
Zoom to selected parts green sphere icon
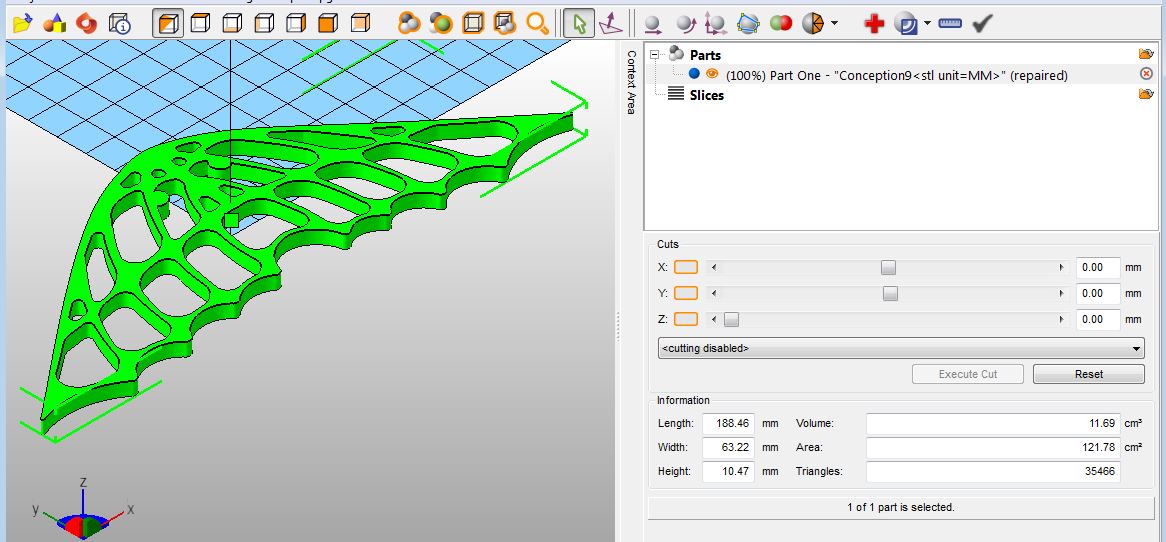[x=441, y=24]
